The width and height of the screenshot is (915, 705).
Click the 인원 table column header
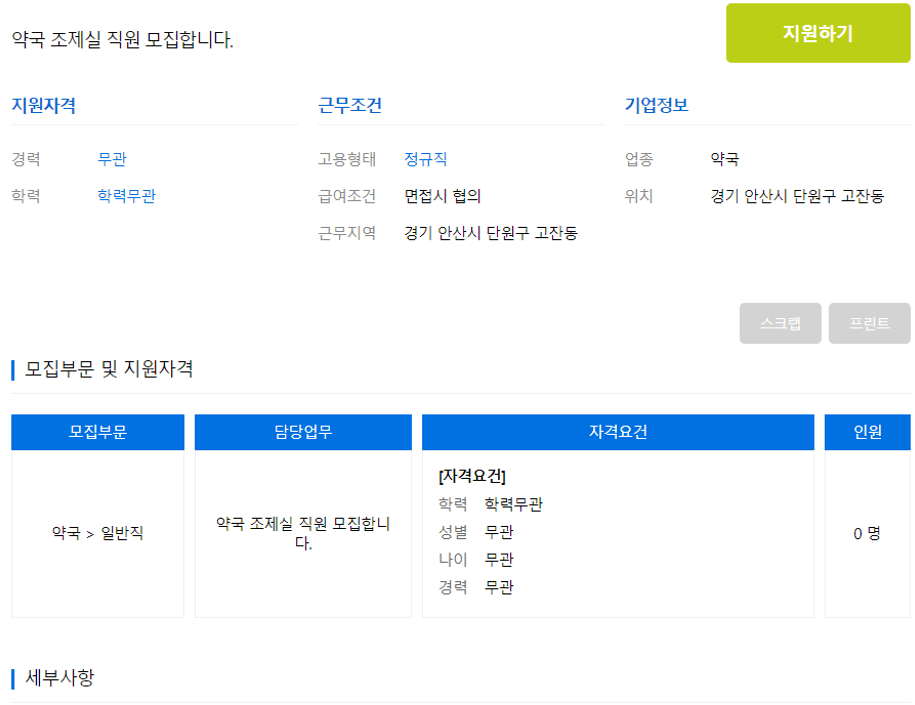point(868,432)
